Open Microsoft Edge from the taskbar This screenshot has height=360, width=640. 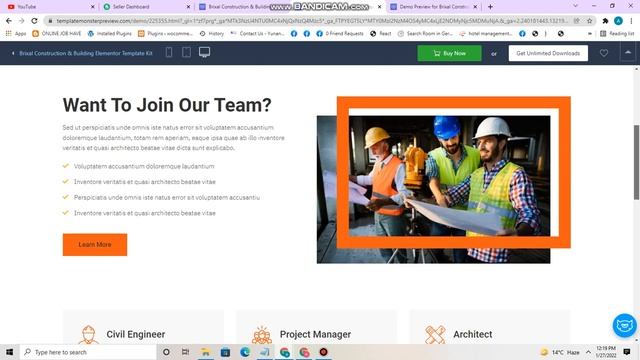tap(245, 352)
